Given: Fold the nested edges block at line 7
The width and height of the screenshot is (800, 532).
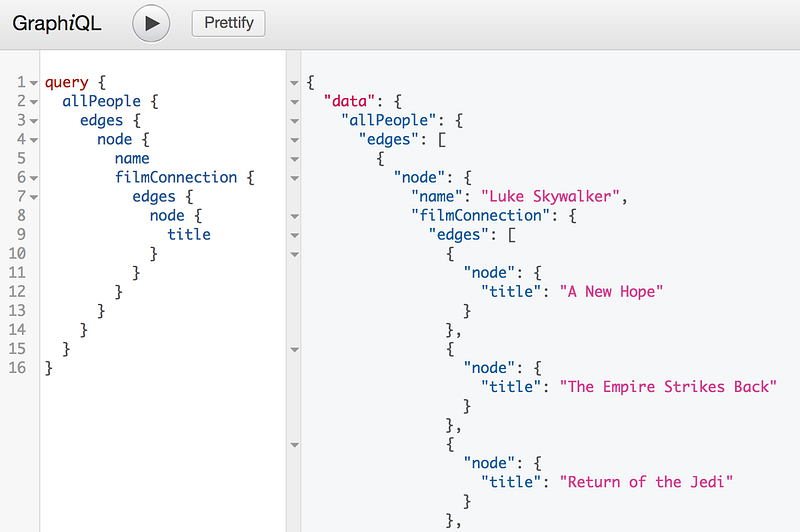Looking at the screenshot, I should [x=33, y=197].
